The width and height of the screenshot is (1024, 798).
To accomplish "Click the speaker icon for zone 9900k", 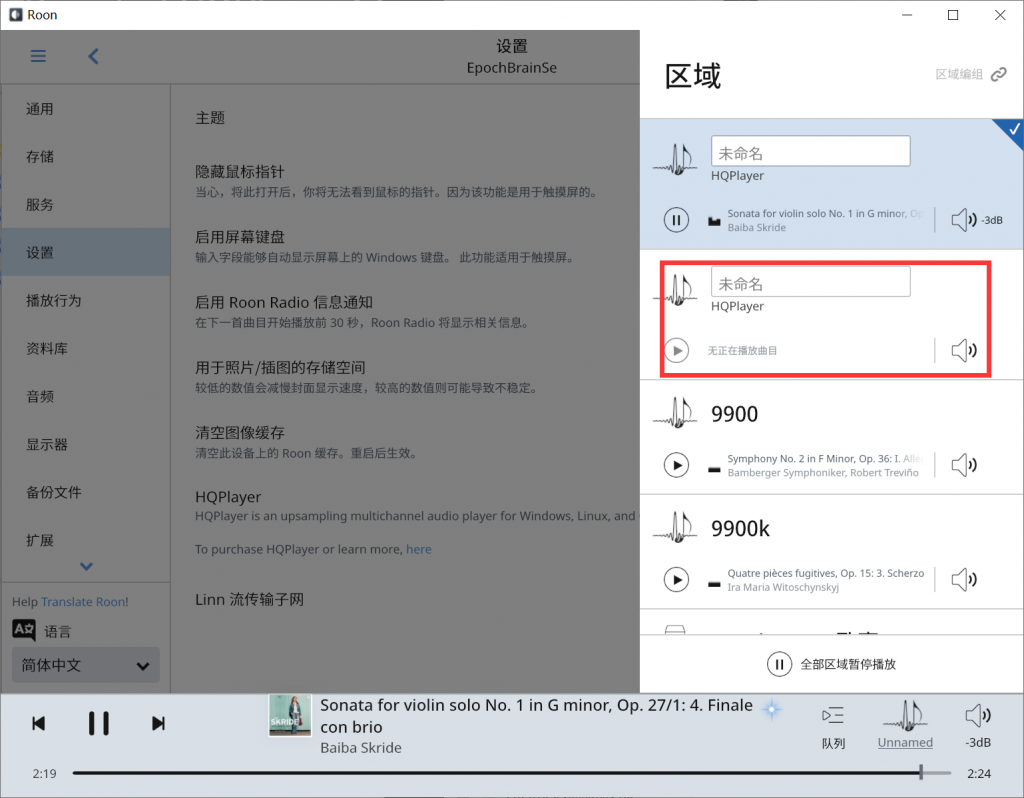I will (963, 580).
